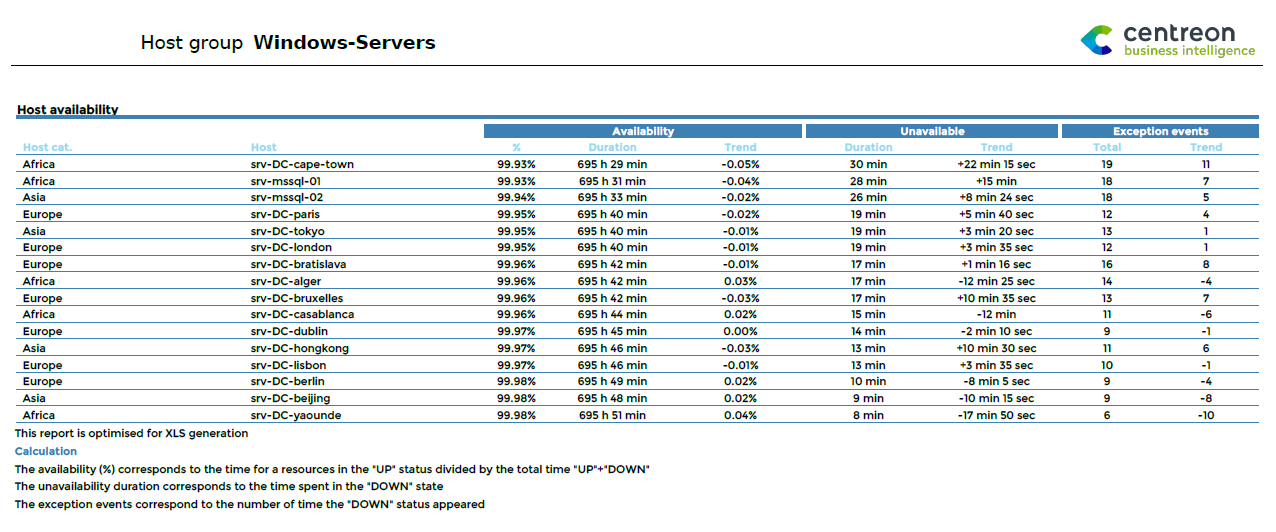Click the Host availability section heading
This screenshot has height=532, width=1276.
(67, 110)
